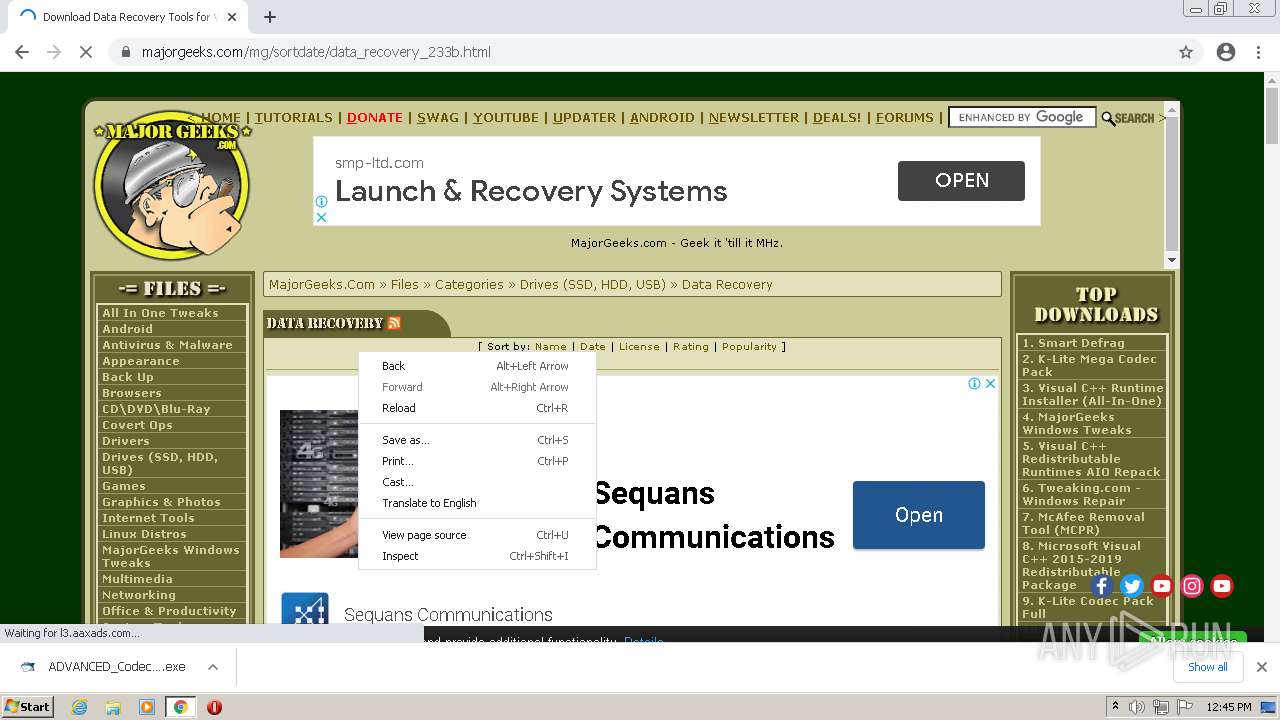
Task: Click the taskbar clock showing 12:45 PM
Action: tap(1228, 707)
